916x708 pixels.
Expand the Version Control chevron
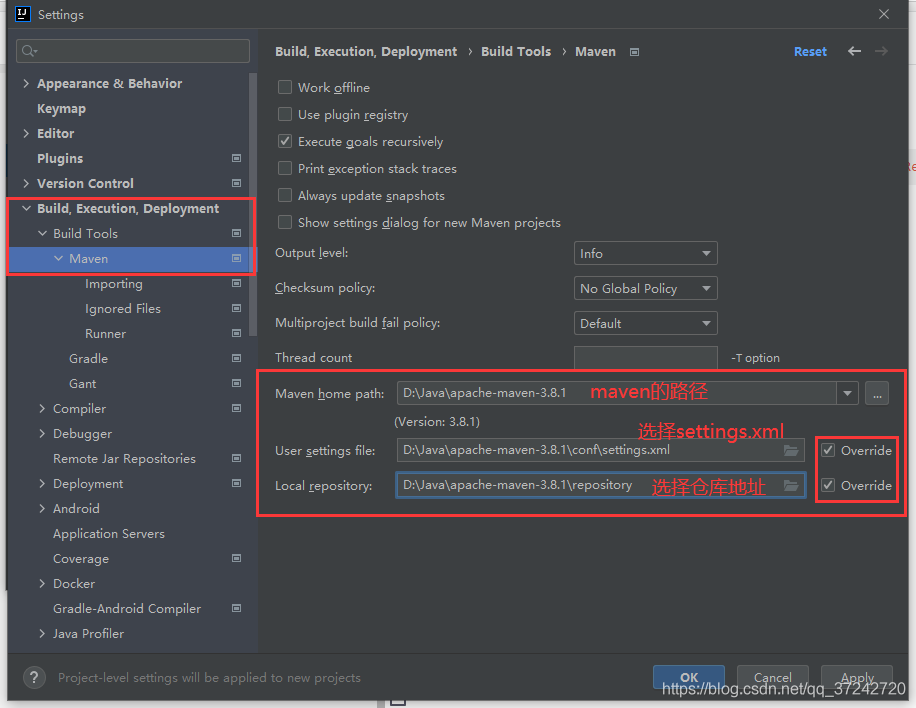coord(26,183)
